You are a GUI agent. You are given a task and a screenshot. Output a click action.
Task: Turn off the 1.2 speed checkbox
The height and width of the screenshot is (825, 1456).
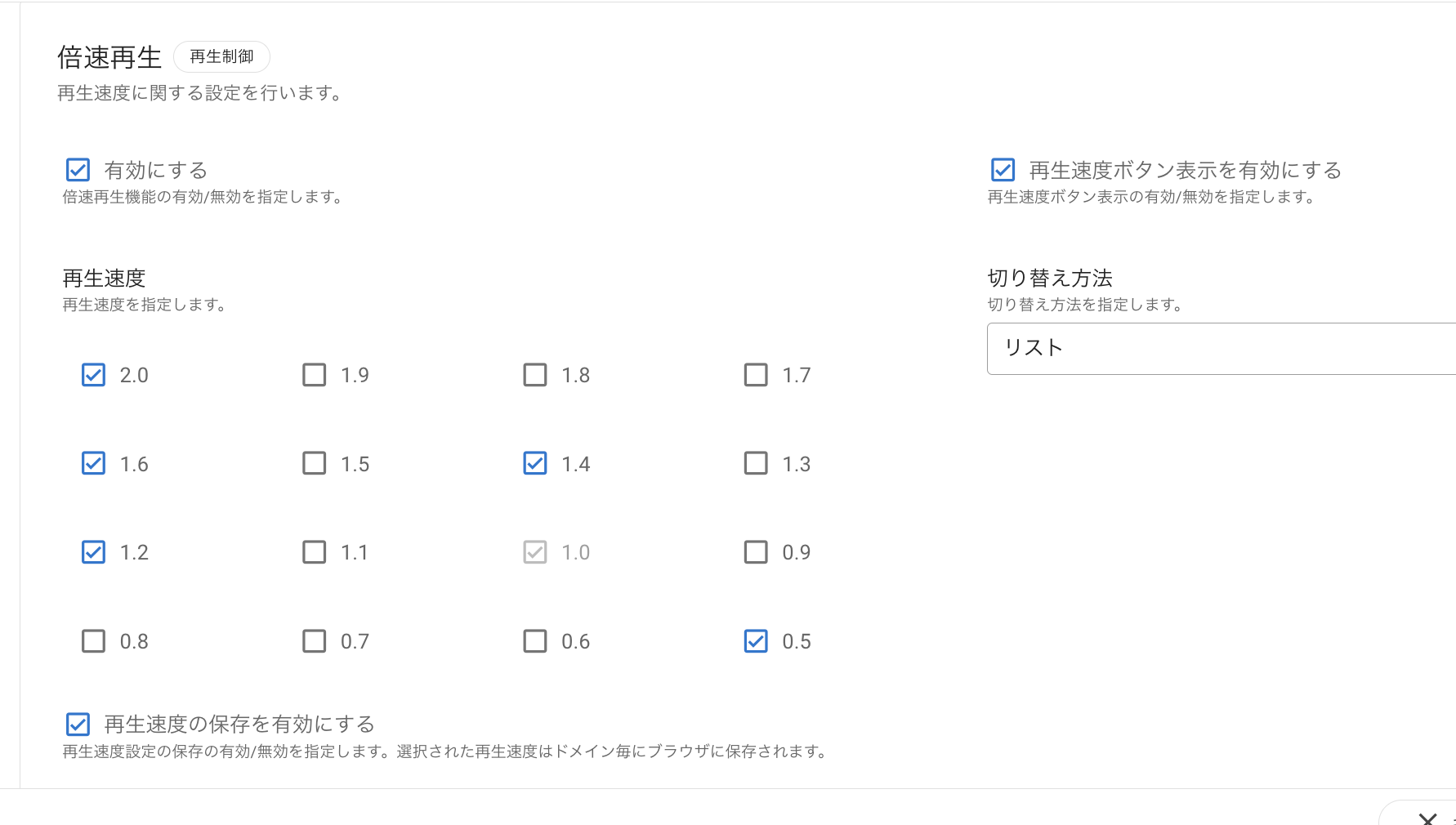pos(94,552)
